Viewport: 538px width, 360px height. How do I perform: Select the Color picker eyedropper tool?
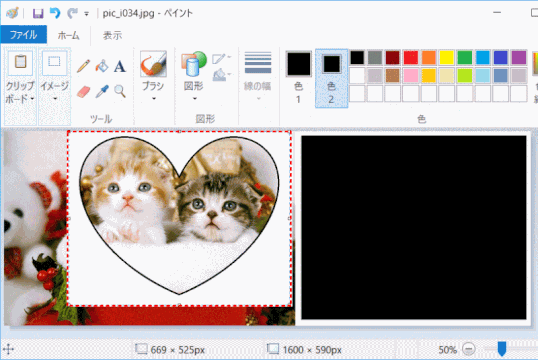click(x=102, y=91)
